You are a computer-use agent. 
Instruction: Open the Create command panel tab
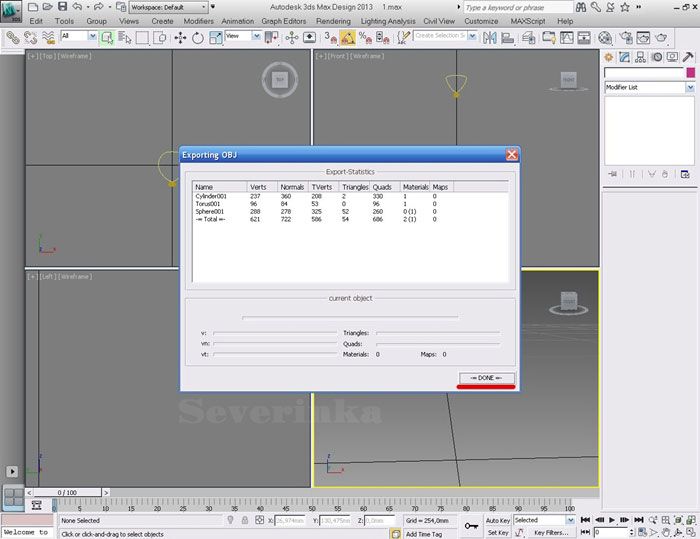tap(610, 57)
